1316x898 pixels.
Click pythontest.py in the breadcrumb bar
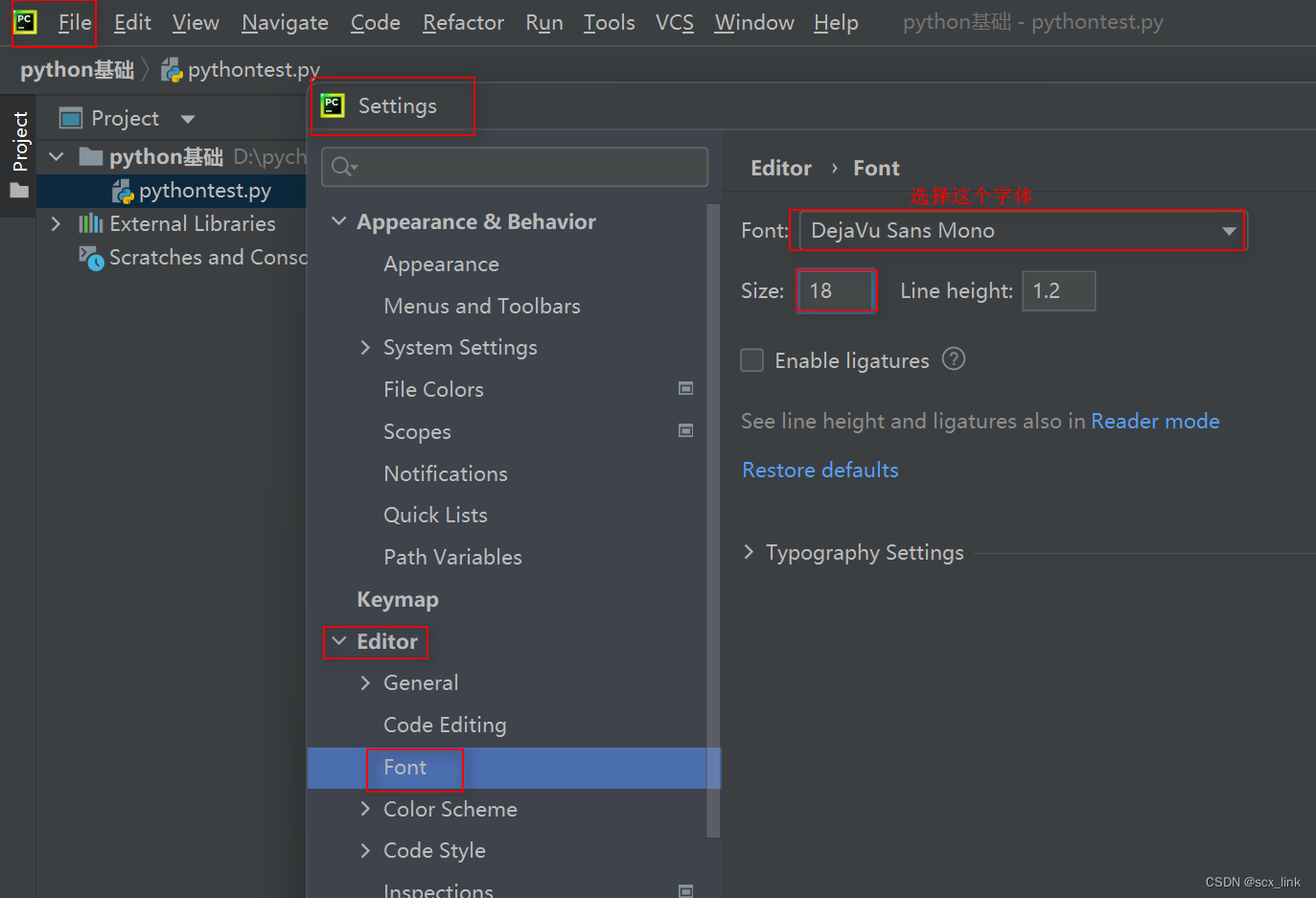pos(254,70)
